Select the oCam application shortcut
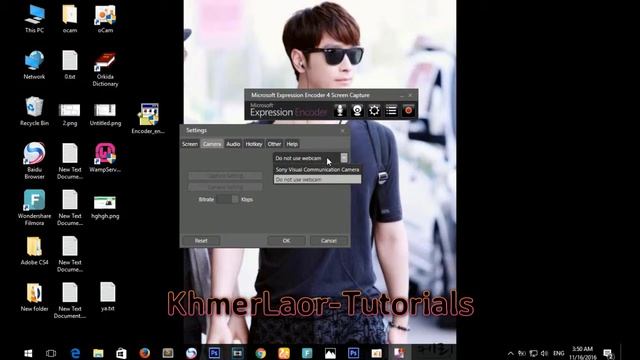Image resolution: width=640 pixels, height=360 pixels. pos(105,19)
